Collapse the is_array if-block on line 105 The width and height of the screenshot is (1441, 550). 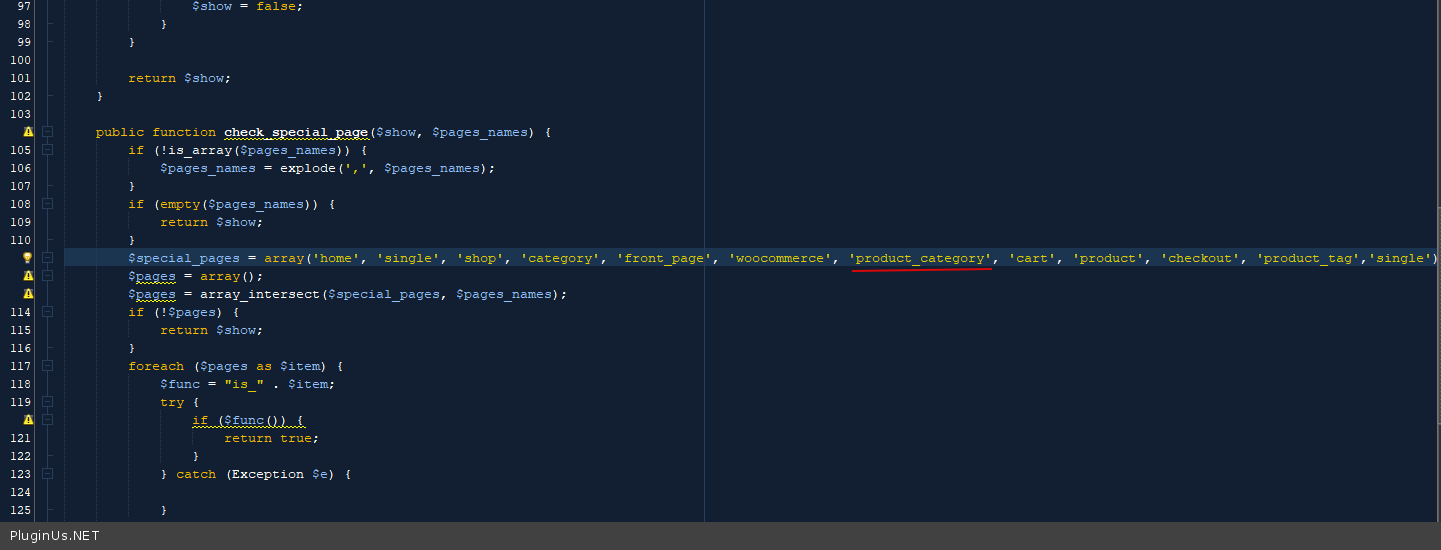[x=47, y=150]
